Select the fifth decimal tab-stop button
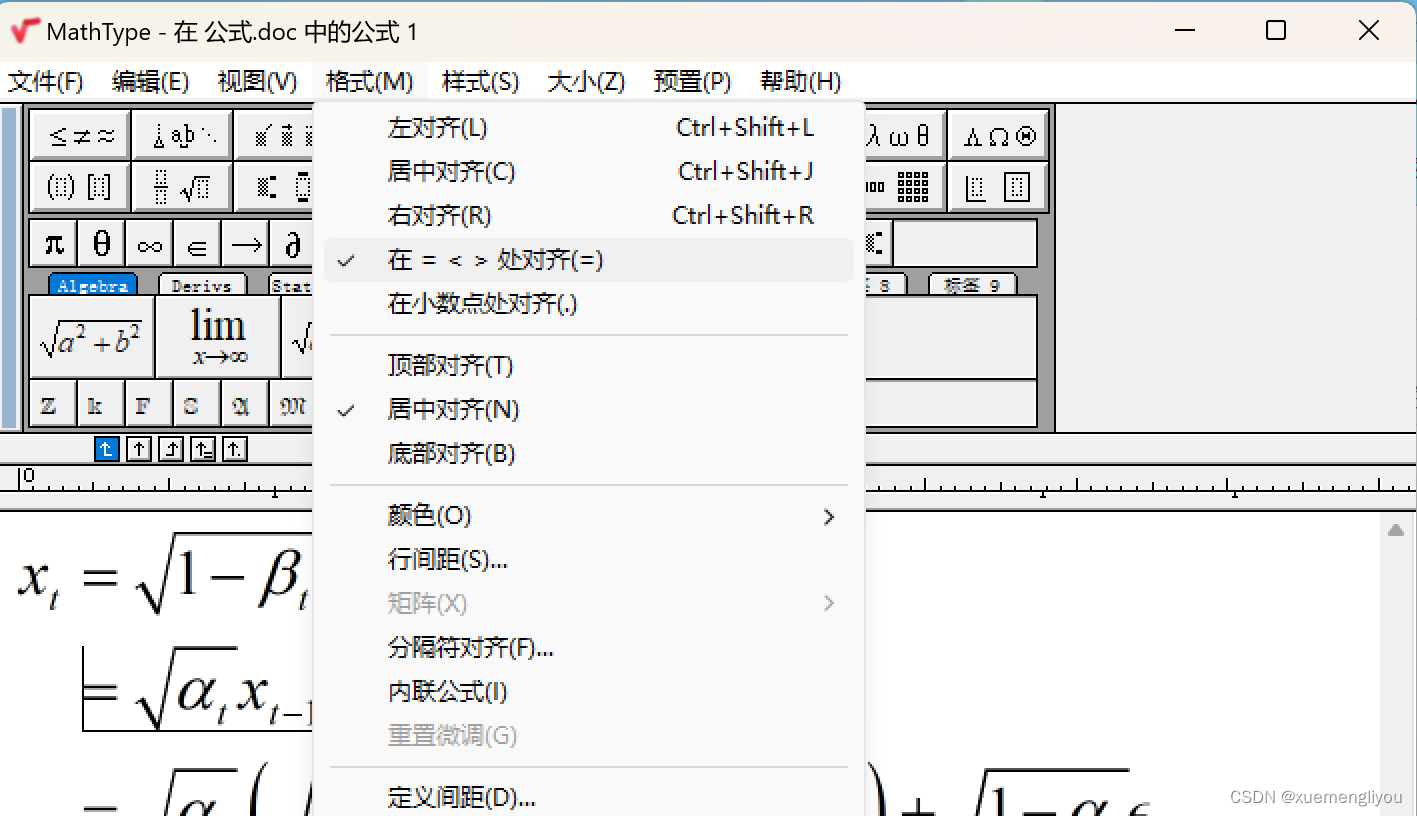Image resolution: width=1417 pixels, height=816 pixels. 235,450
